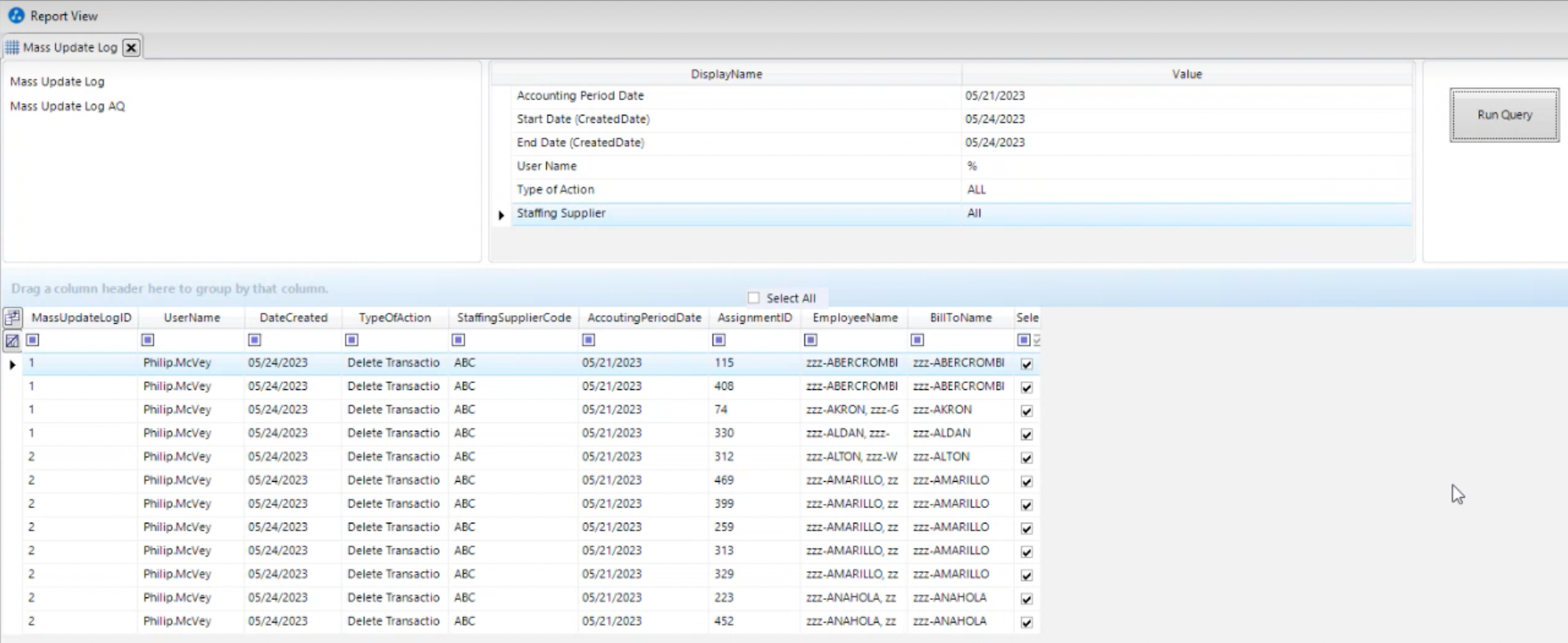Image resolution: width=1568 pixels, height=643 pixels.
Task: Open filter icon under AssignmentID column
Action: click(718, 340)
